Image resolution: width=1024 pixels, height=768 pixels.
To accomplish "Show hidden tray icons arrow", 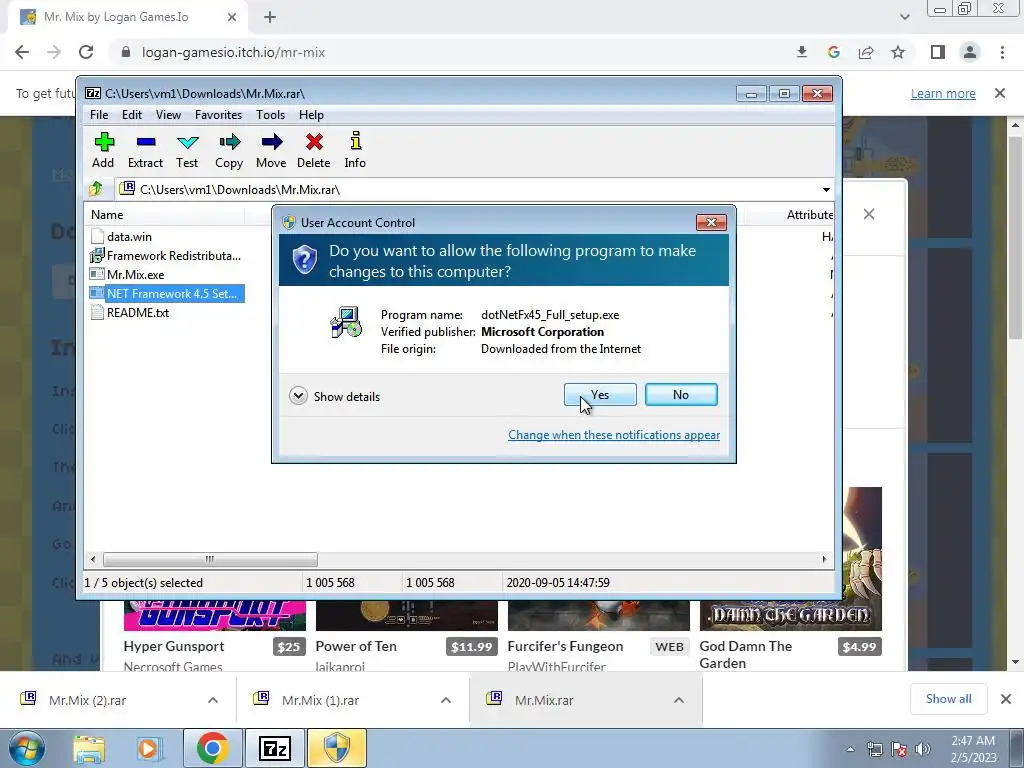I will [x=850, y=749].
